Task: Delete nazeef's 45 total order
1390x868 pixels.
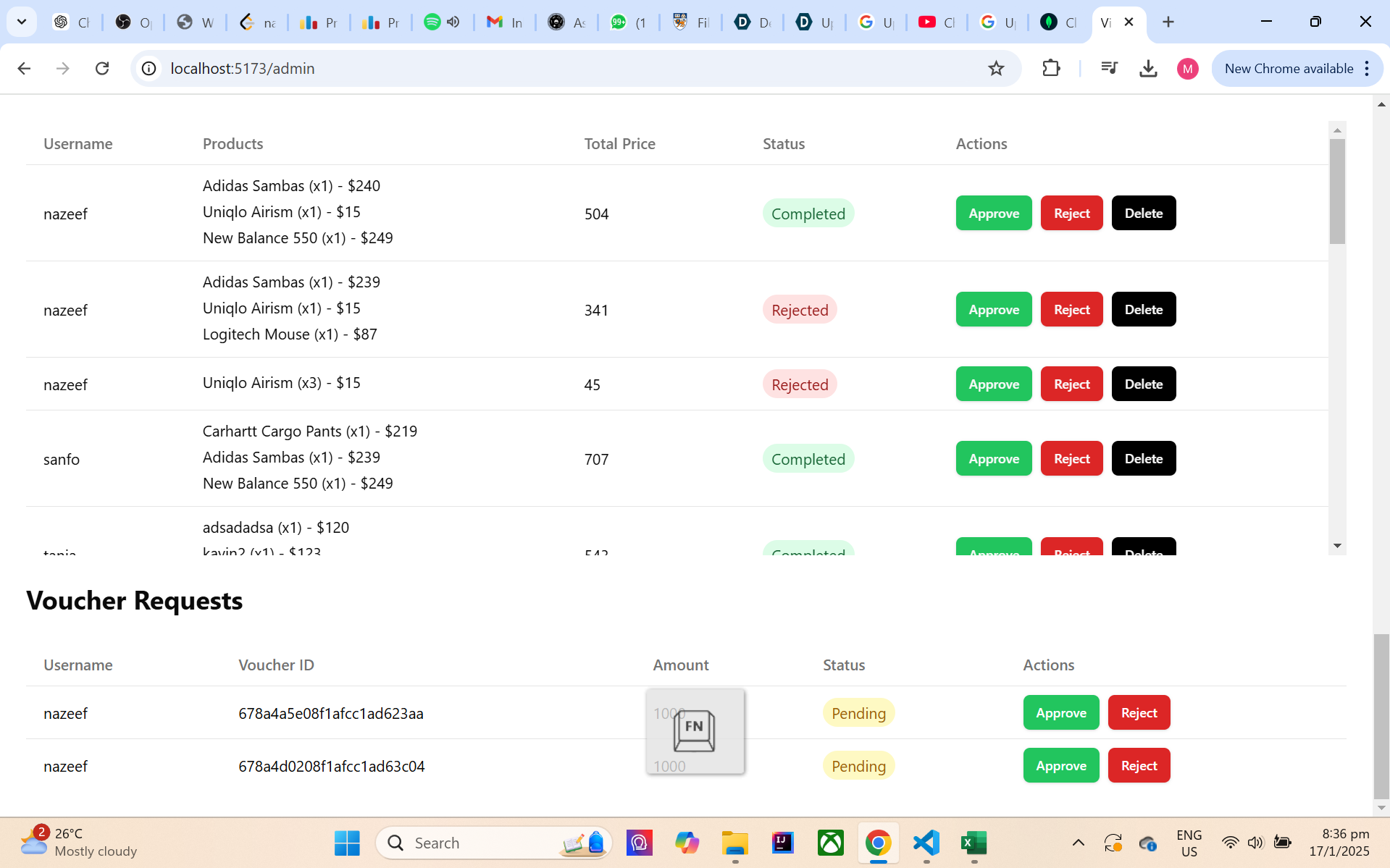Action: [1144, 384]
